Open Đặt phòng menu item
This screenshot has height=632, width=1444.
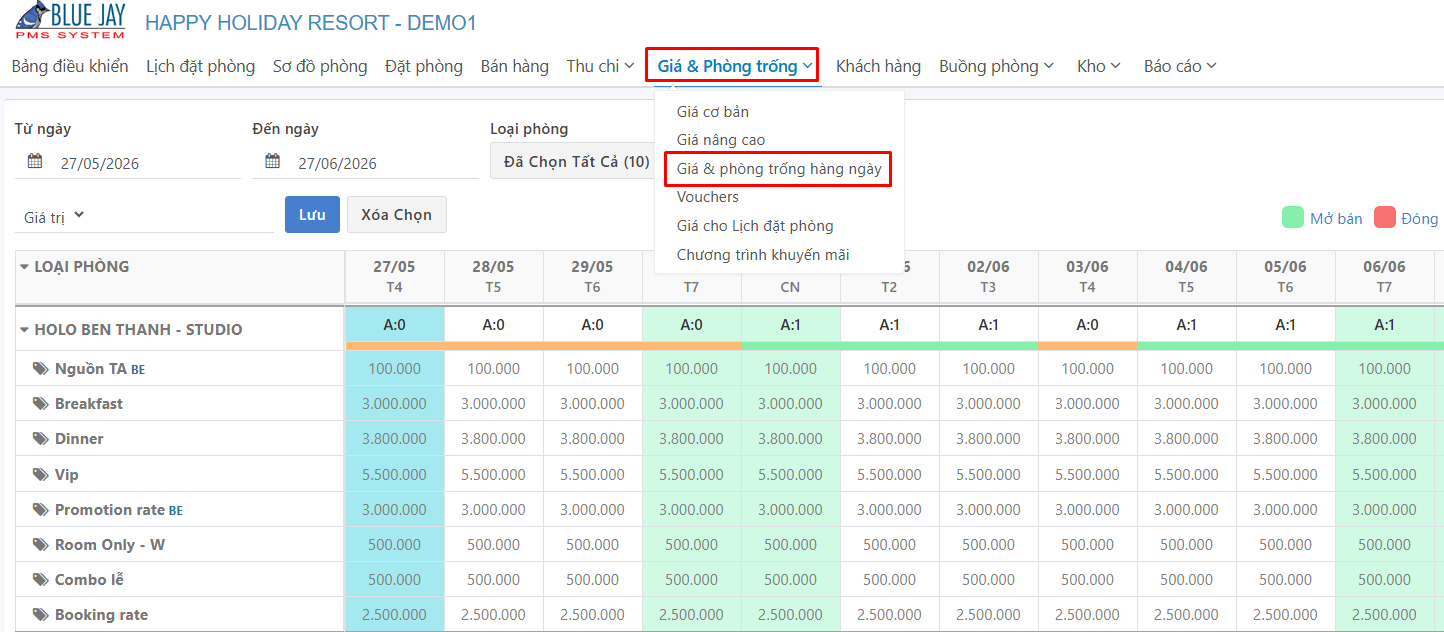424,66
